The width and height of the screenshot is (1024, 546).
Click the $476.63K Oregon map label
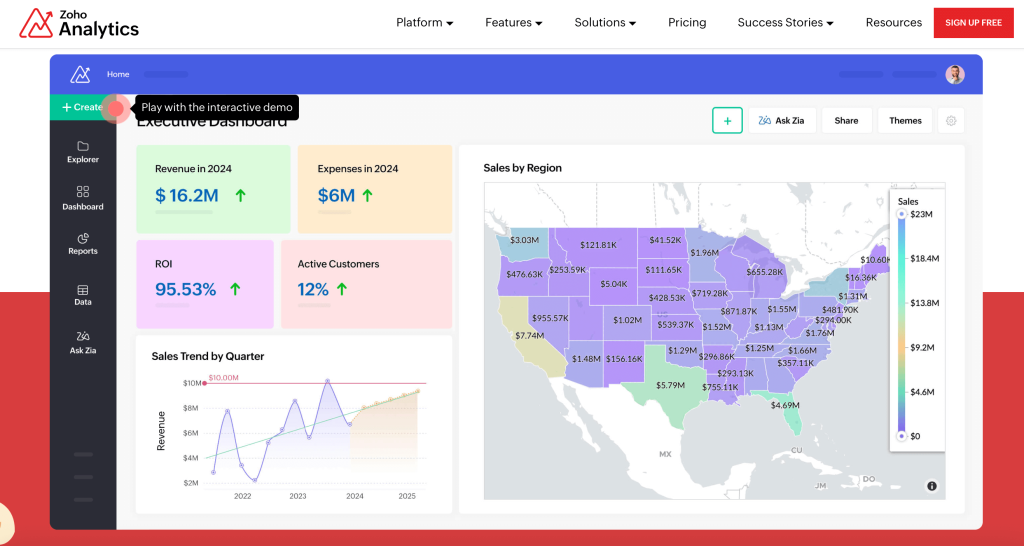tap(524, 274)
